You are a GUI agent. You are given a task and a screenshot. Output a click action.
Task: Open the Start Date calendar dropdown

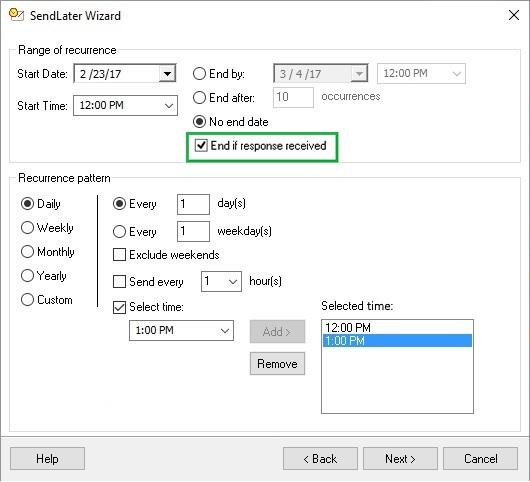[x=167, y=73]
